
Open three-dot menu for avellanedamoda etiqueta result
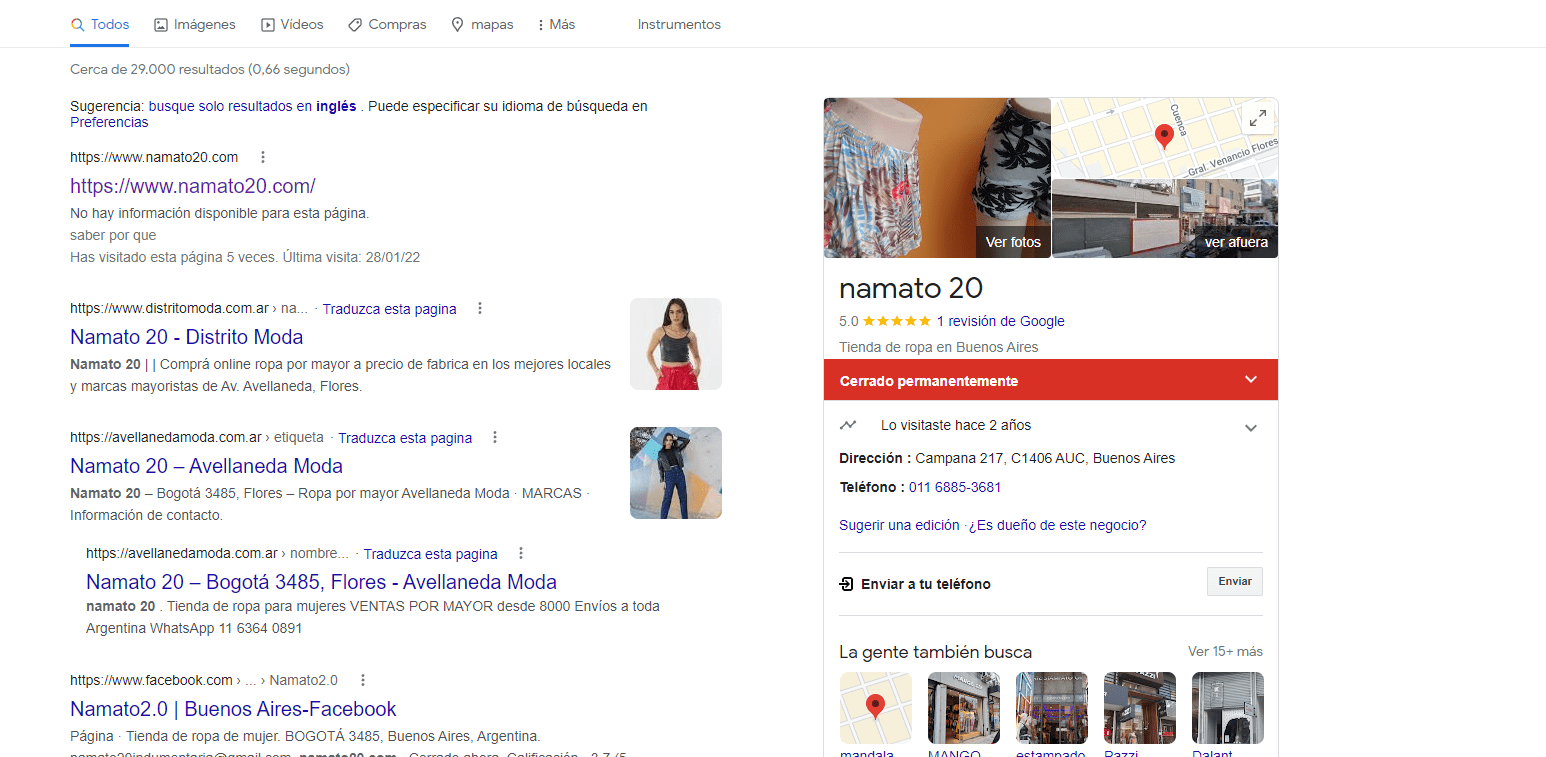495,437
